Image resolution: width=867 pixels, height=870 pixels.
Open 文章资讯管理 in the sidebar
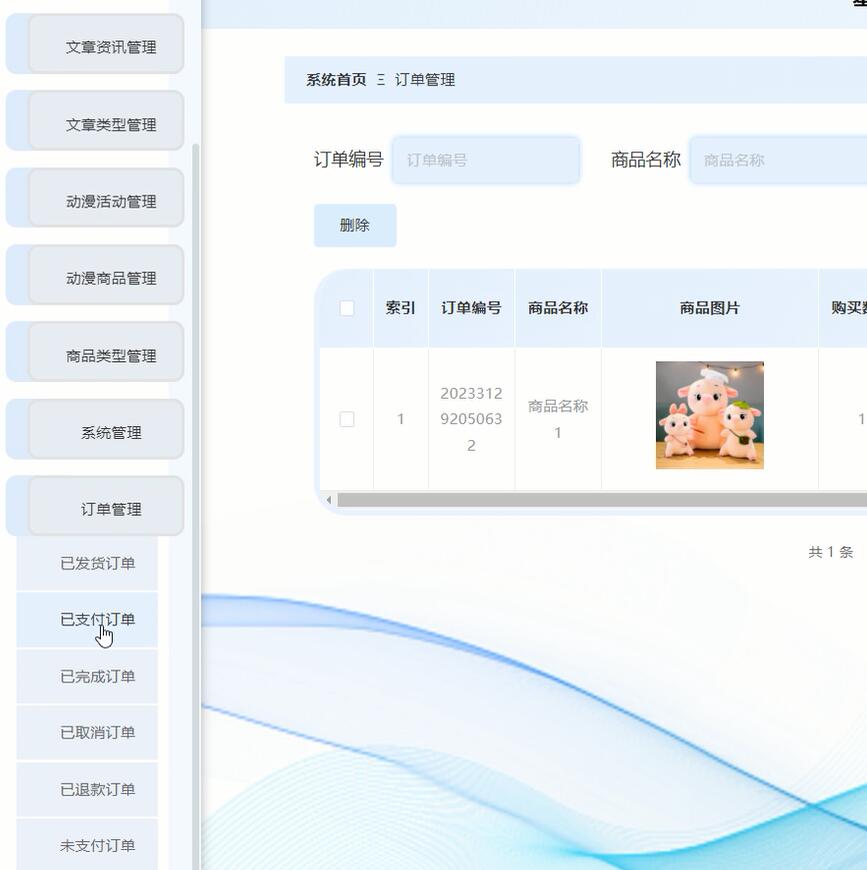click(94, 44)
